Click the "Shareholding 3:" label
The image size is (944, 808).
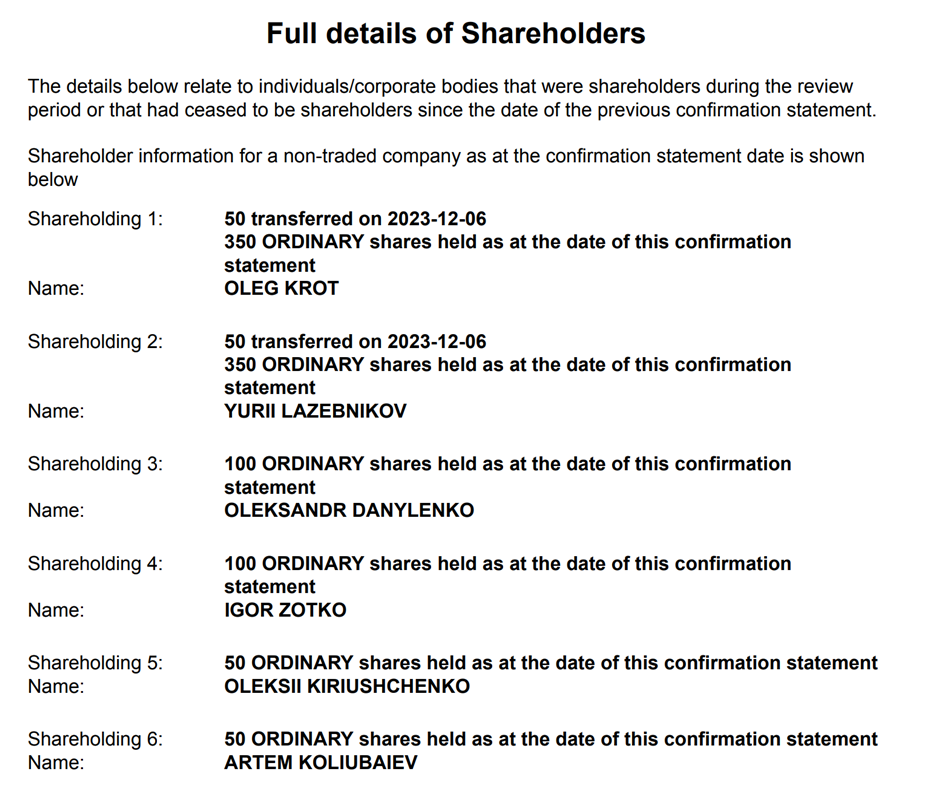tap(95, 464)
